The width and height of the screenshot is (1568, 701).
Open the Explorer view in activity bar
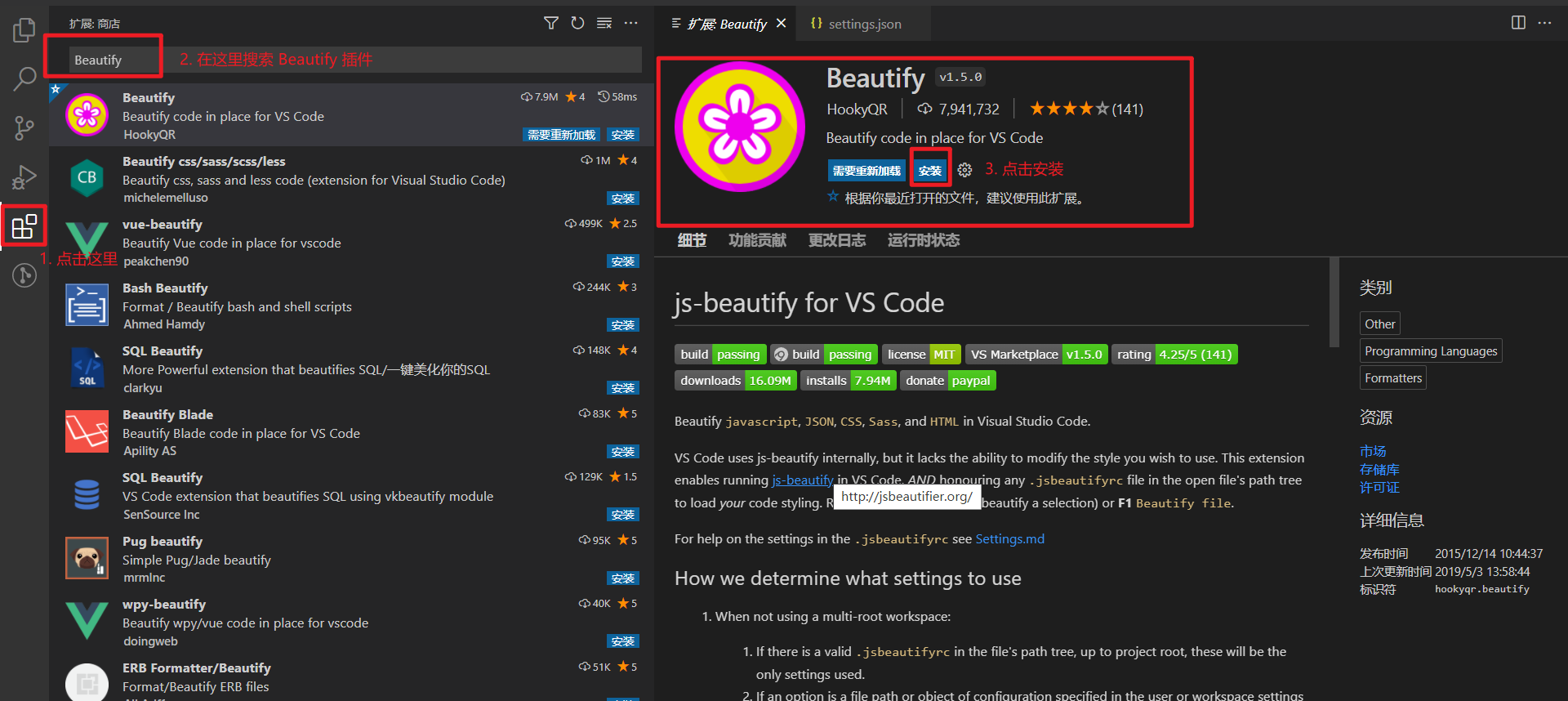pos(24,30)
